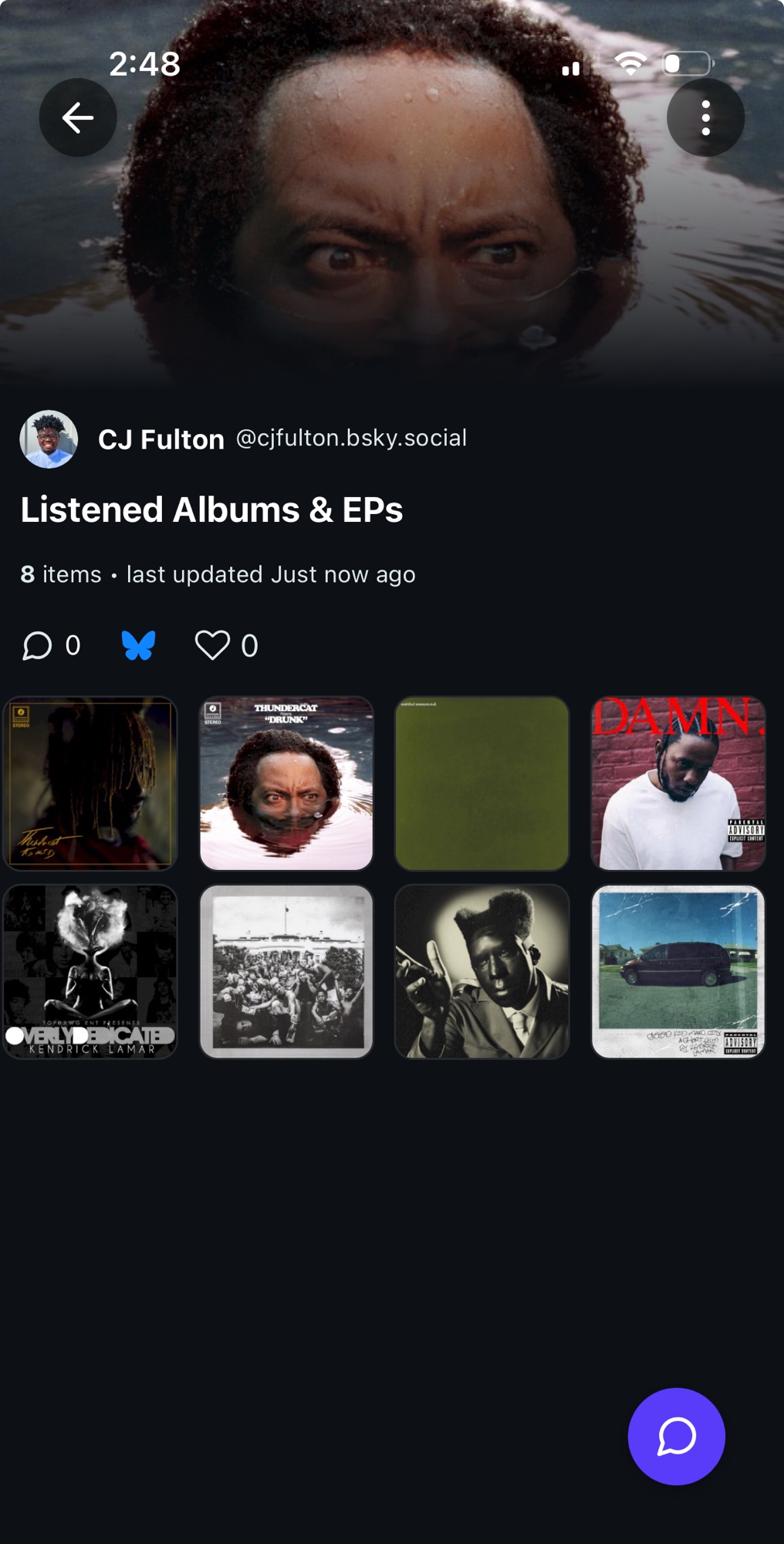This screenshot has width=784, height=1544.
Task: Tap the Listened Albums & EPs title
Action: pos(211,510)
